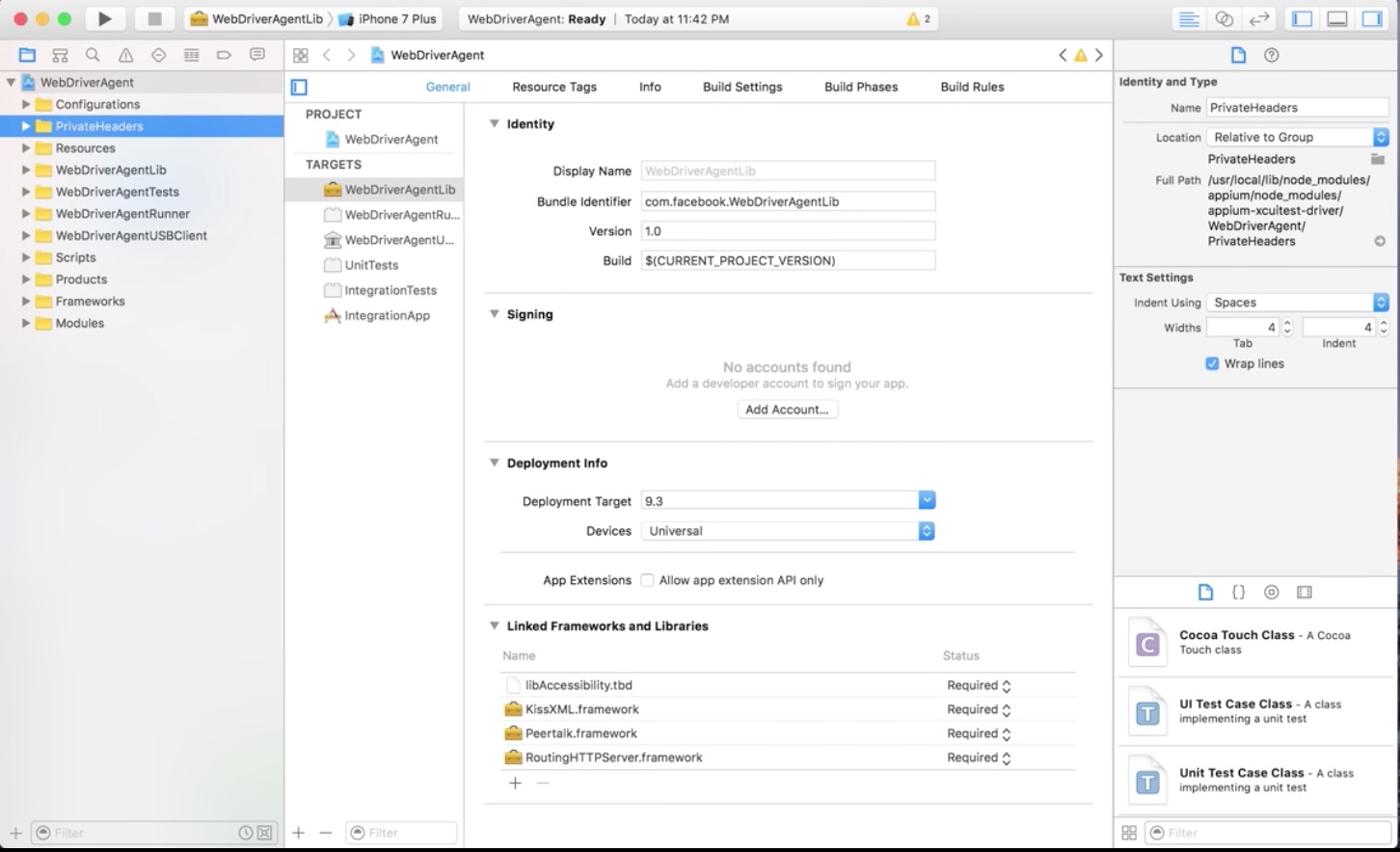Collapse the Identity section

click(495, 123)
